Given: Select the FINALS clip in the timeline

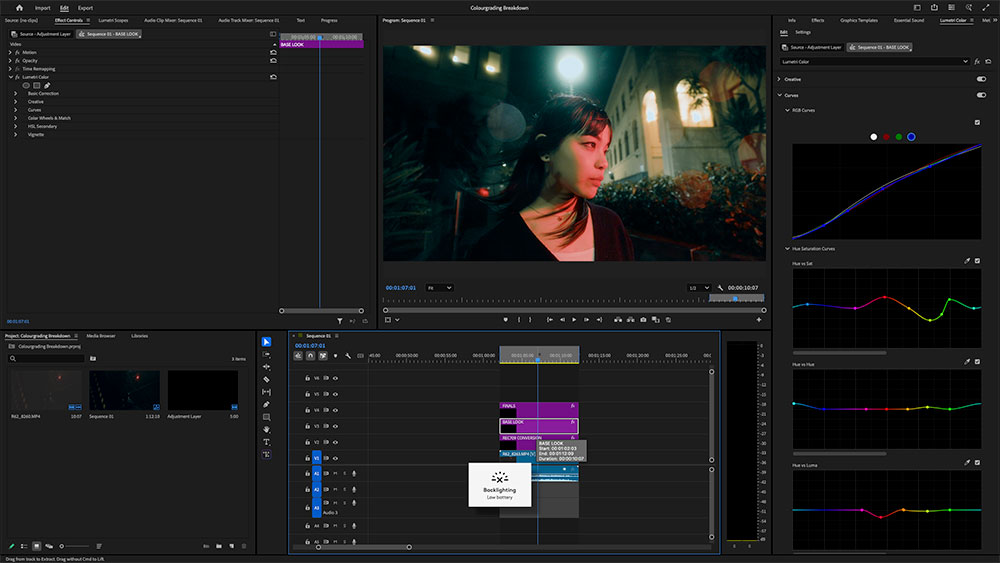Looking at the screenshot, I should point(538,408).
